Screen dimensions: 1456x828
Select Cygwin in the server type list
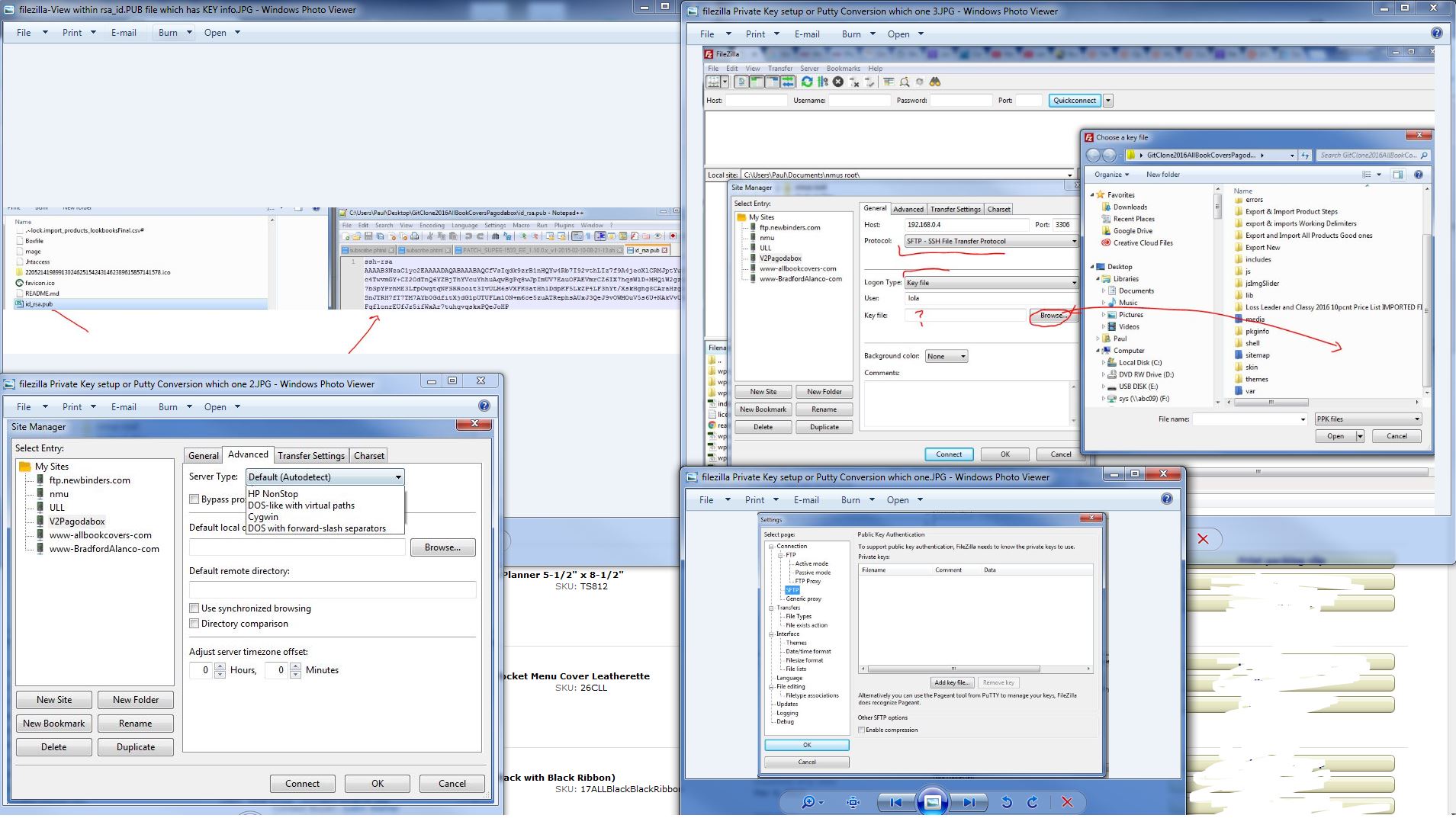coord(263,517)
